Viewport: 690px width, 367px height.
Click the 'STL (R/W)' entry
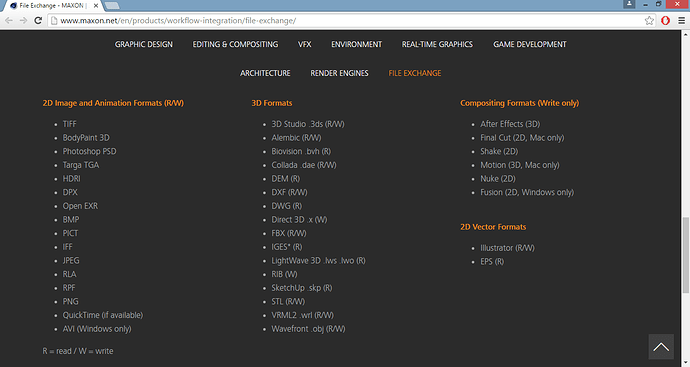288,302
